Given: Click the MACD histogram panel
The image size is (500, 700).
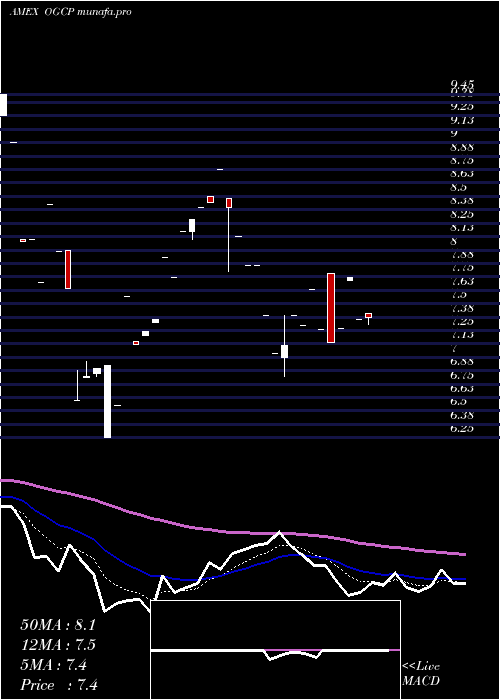Looking at the screenshot, I should (x=275, y=650).
